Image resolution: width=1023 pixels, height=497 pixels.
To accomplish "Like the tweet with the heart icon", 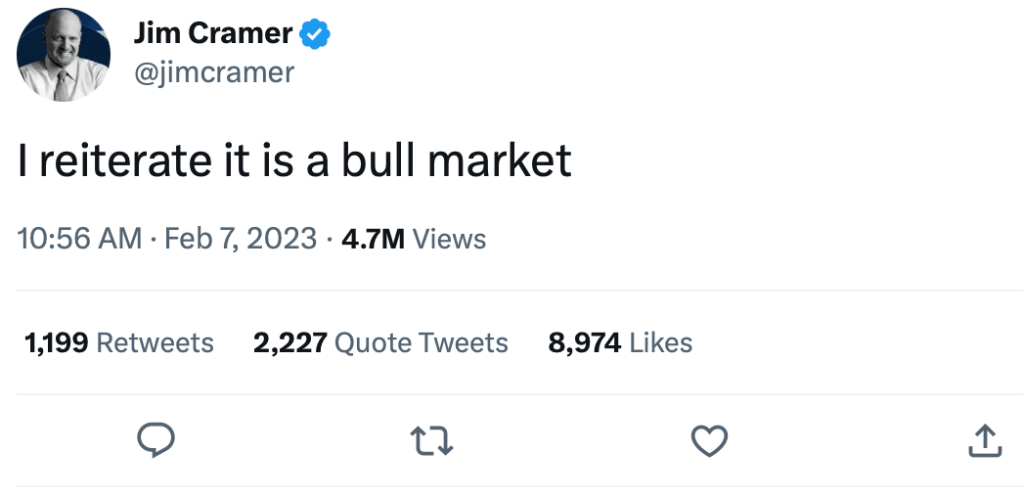I will 711,440.
